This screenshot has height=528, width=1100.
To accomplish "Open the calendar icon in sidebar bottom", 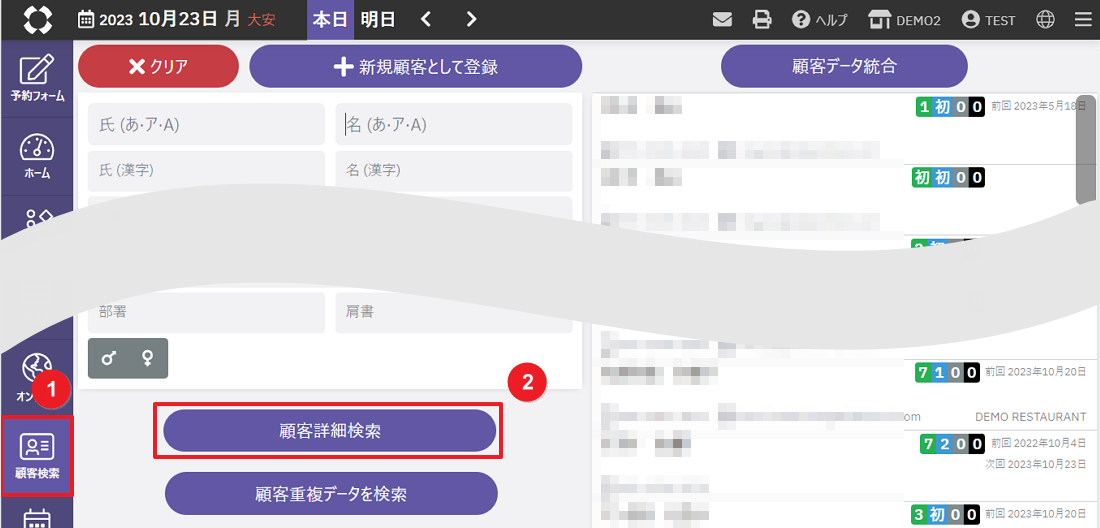I will coord(37,518).
